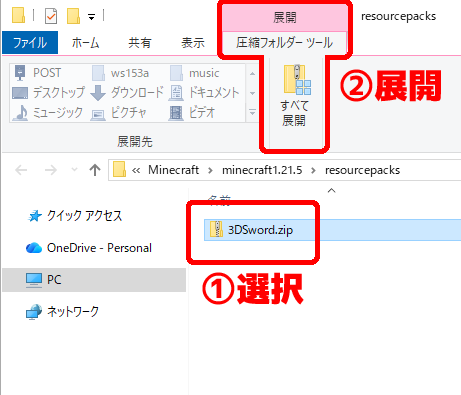
Task: Choose ws153a as extract destination
Action: 121,73
